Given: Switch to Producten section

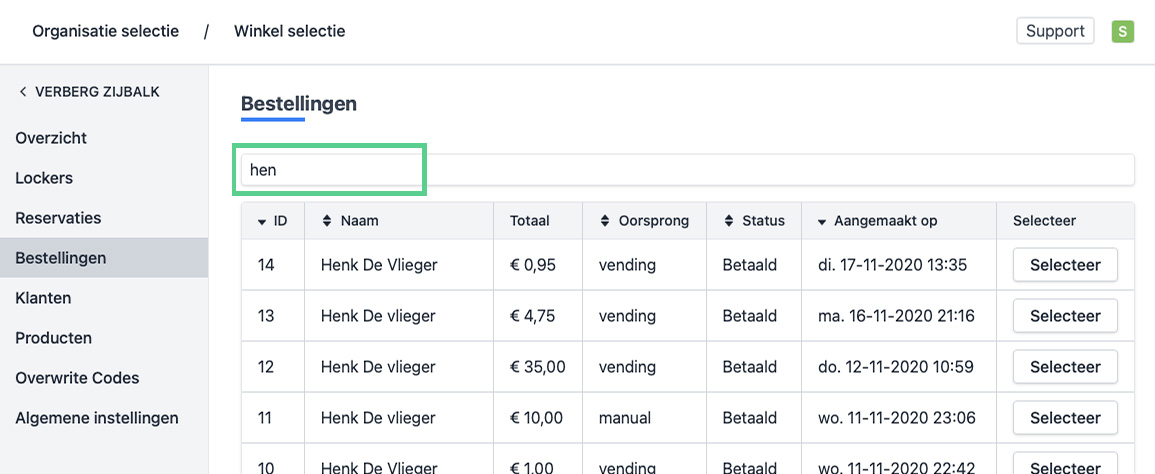Looking at the screenshot, I should pyautogui.click(x=53, y=338).
